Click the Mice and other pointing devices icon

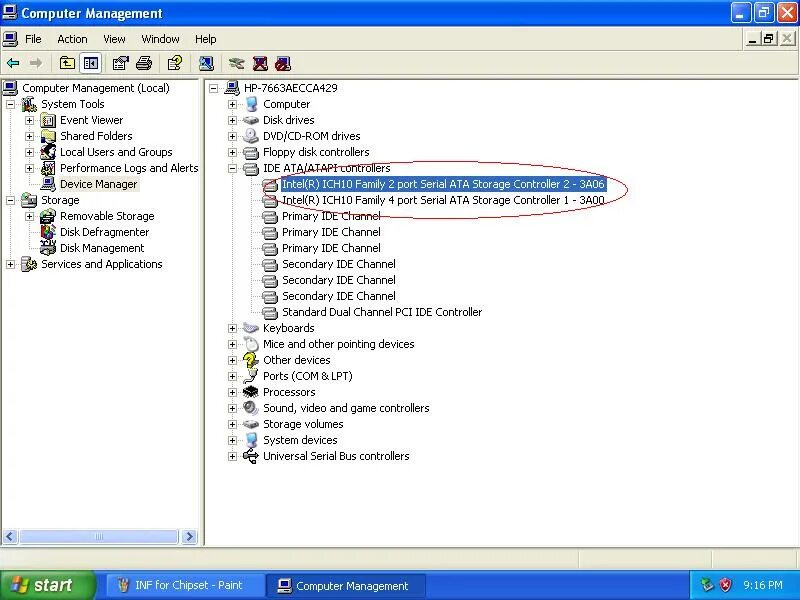coord(251,344)
